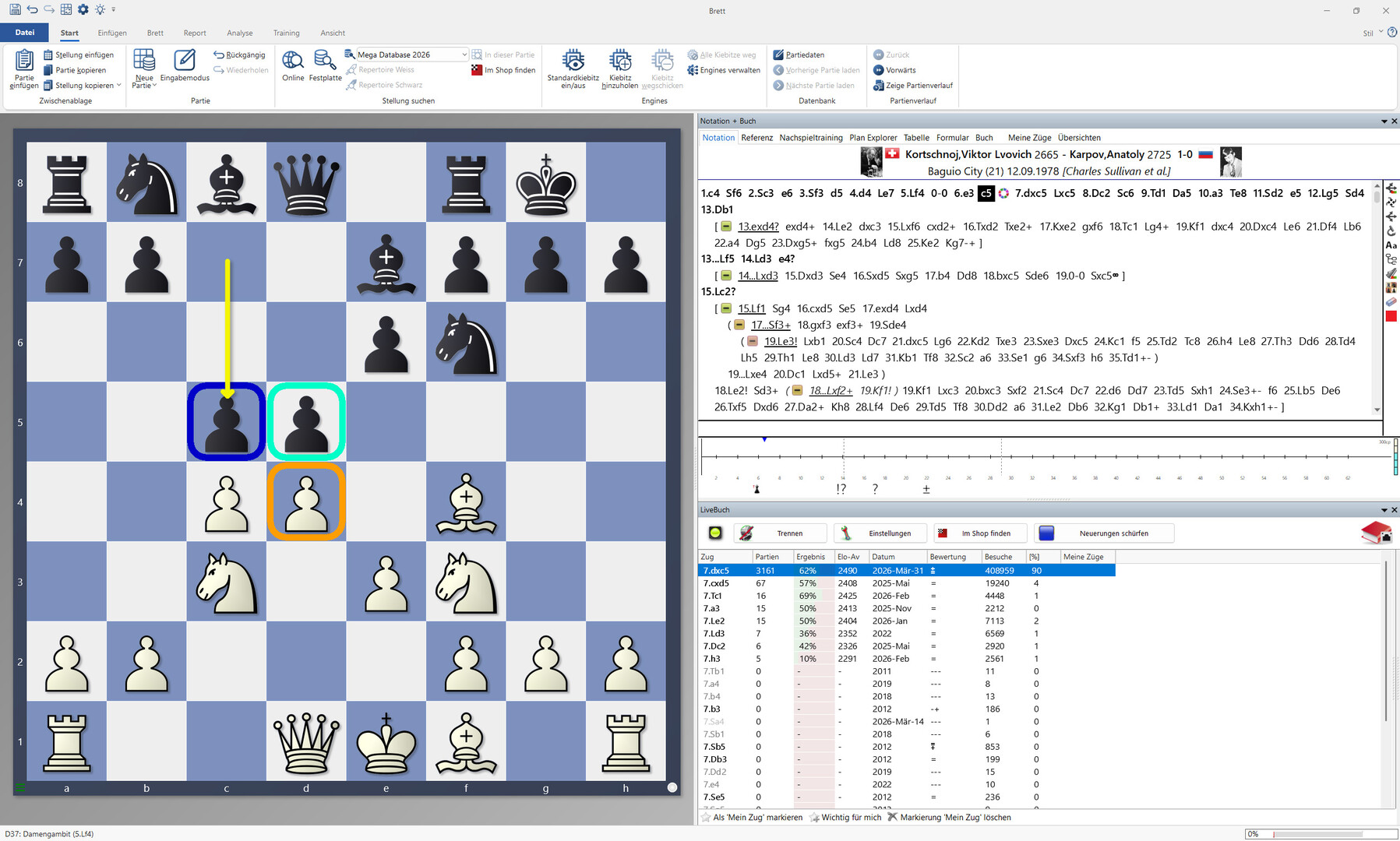
Task: Open the Stil dropdown in the top right
Action: [1373, 33]
